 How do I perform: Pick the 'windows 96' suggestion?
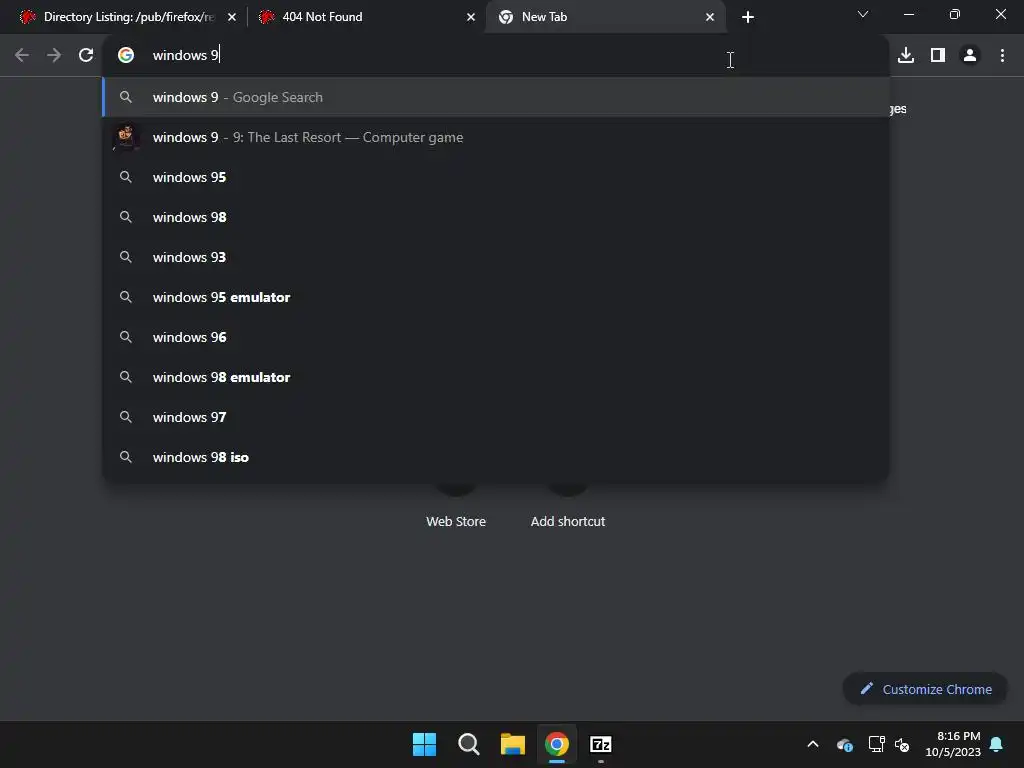click(496, 337)
